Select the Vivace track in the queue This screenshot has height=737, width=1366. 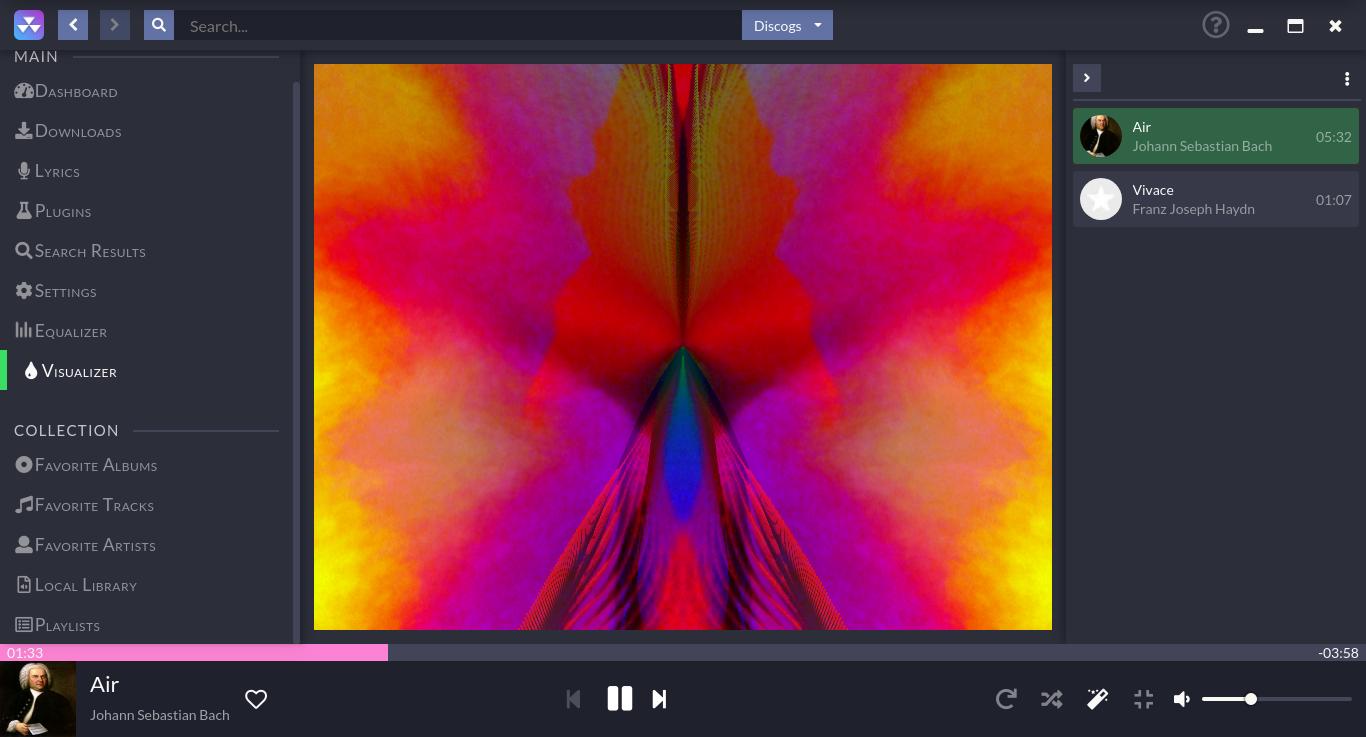pyautogui.click(x=1216, y=199)
